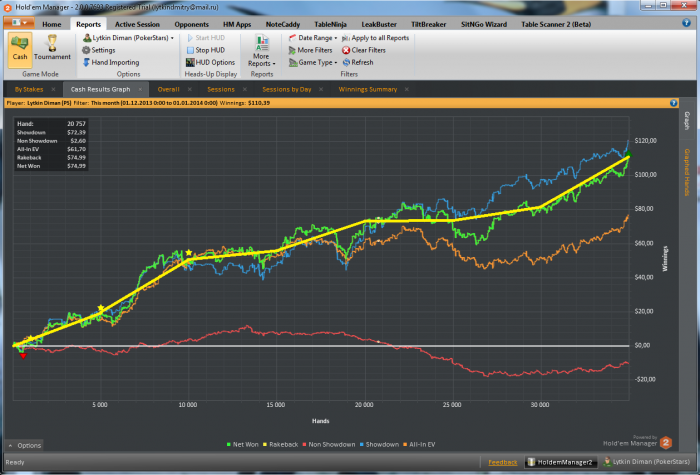
Task: Click the Hold'em Manager 2 logo
Action: coord(666,442)
